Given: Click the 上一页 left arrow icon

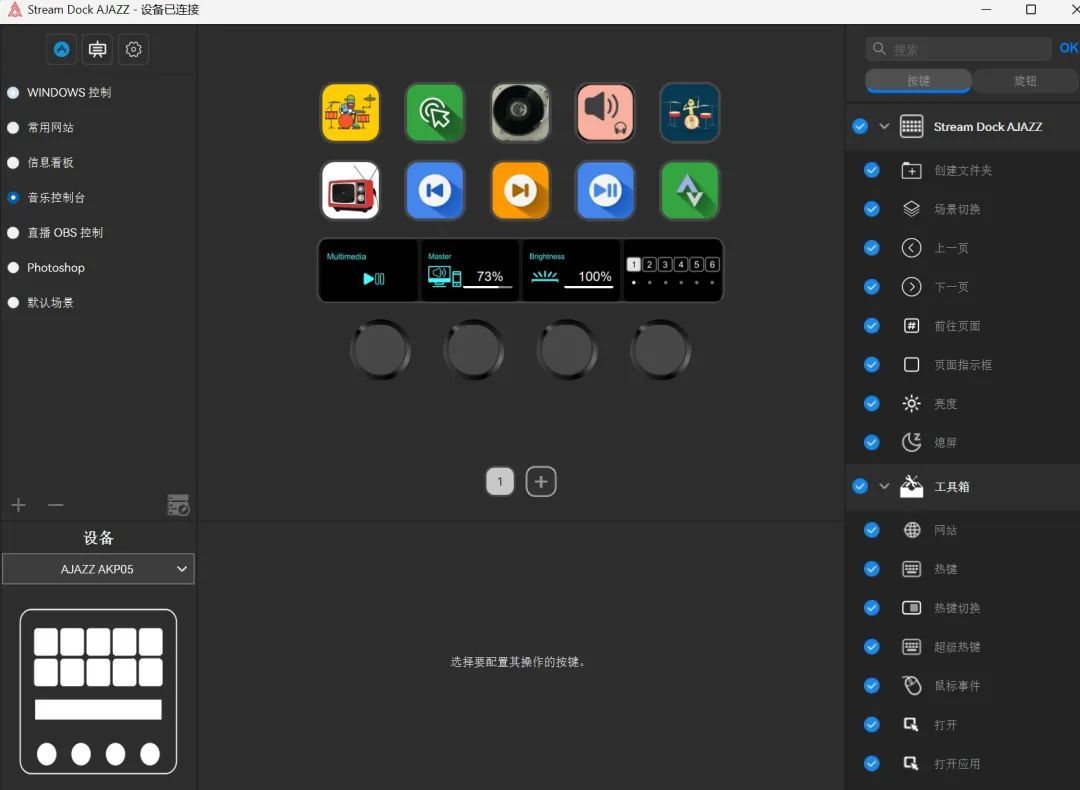Looking at the screenshot, I should click(x=911, y=248).
